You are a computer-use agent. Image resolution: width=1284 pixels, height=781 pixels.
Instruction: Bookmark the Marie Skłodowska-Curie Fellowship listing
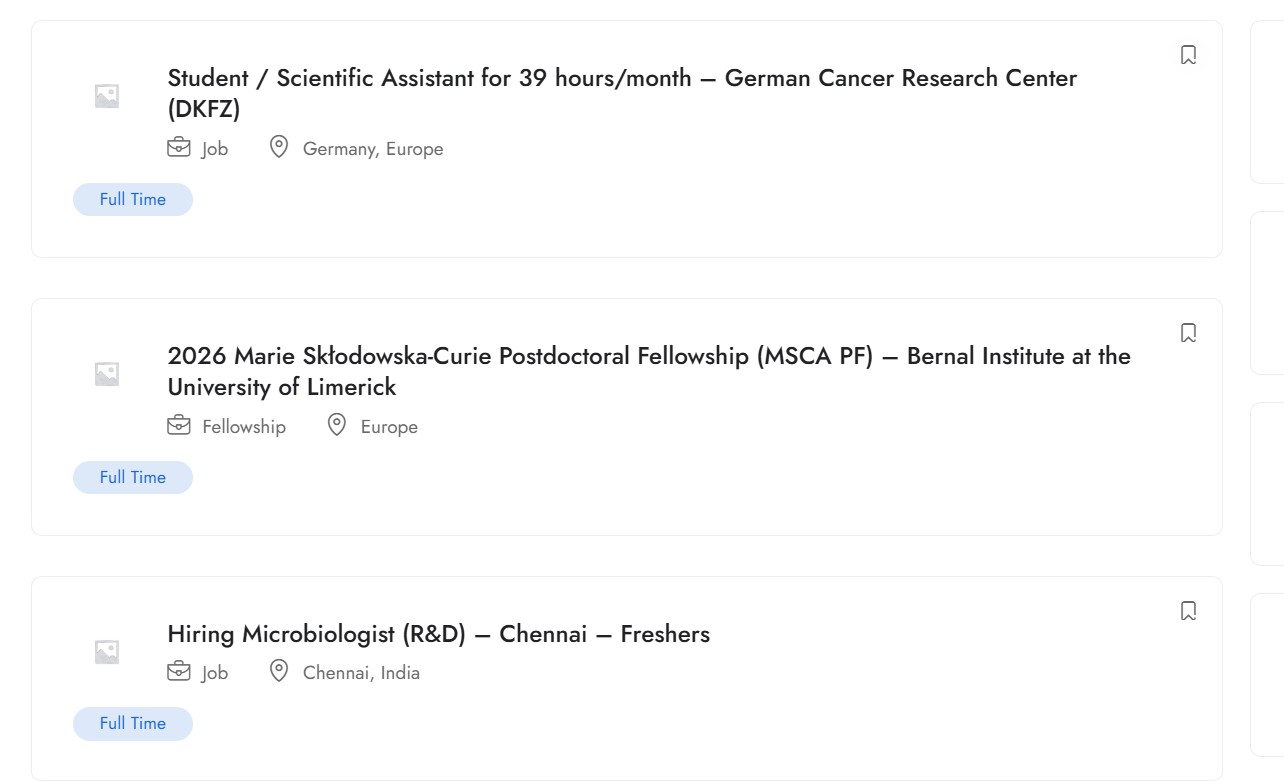click(1188, 333)
